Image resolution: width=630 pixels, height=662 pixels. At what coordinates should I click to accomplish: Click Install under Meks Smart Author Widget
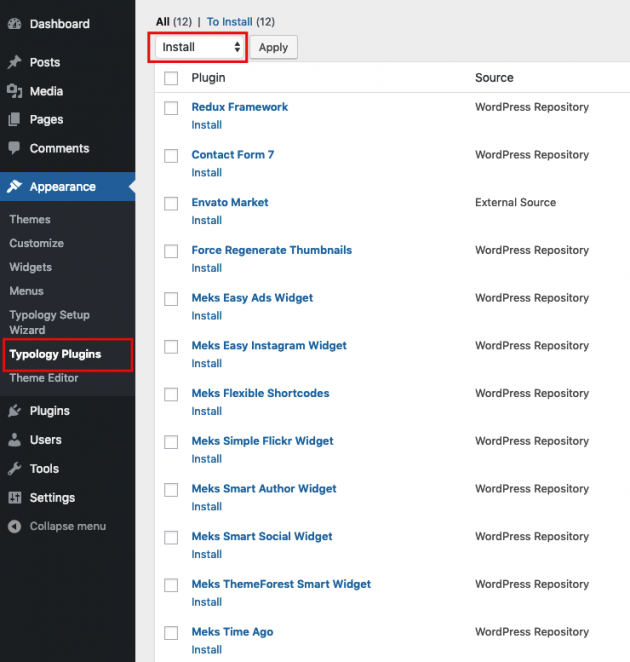point(206,507)
